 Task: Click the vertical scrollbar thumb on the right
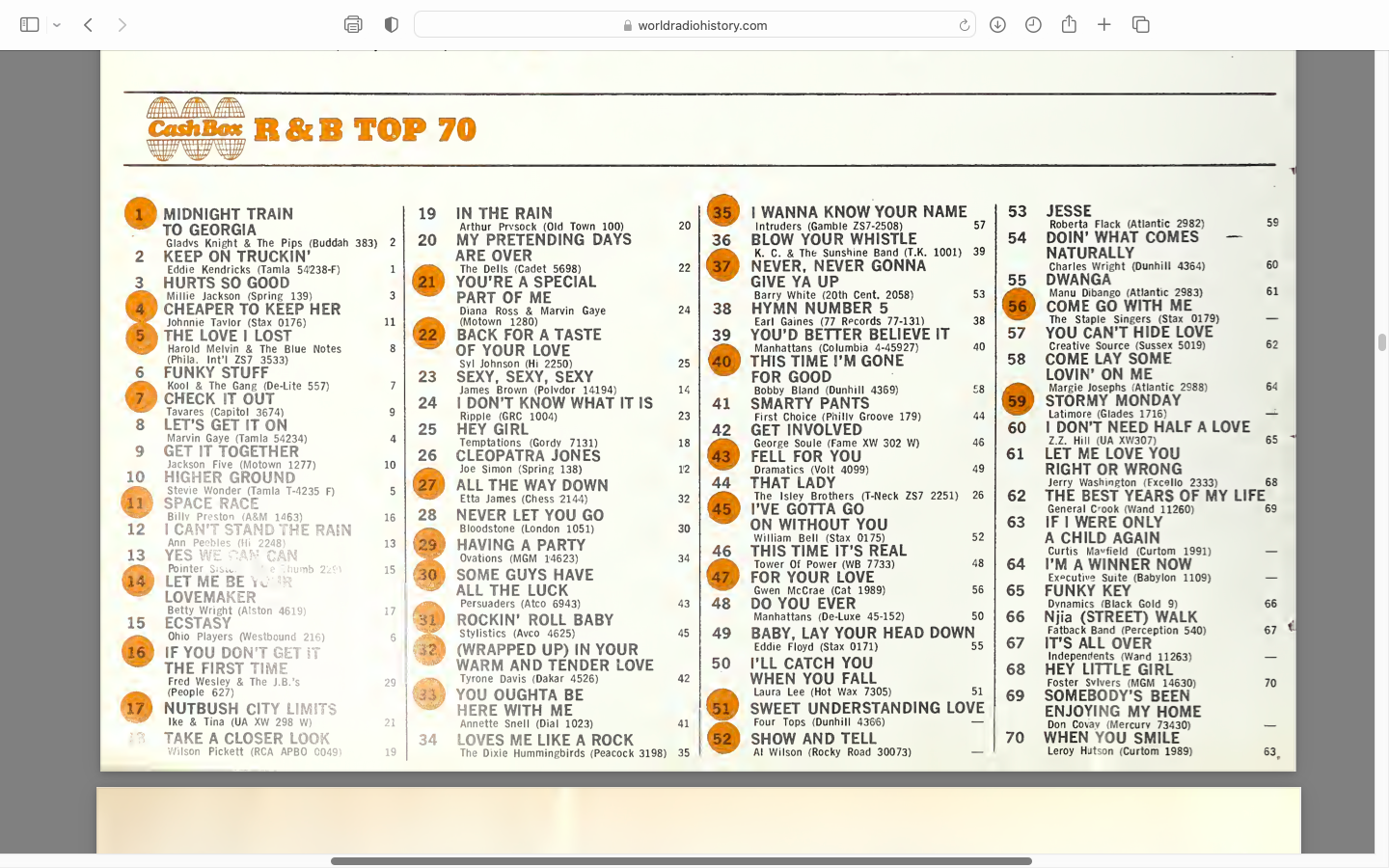click(1381, 342)
